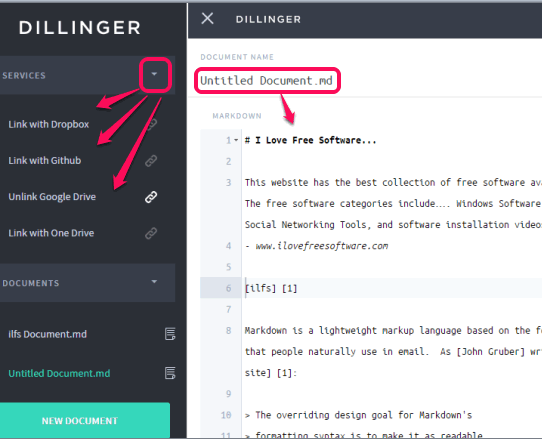The height and width of the screenshot is (439, 542).
Task: Click the document icon beside sidebar Untitled Document.md
Action: click(170, 373)
